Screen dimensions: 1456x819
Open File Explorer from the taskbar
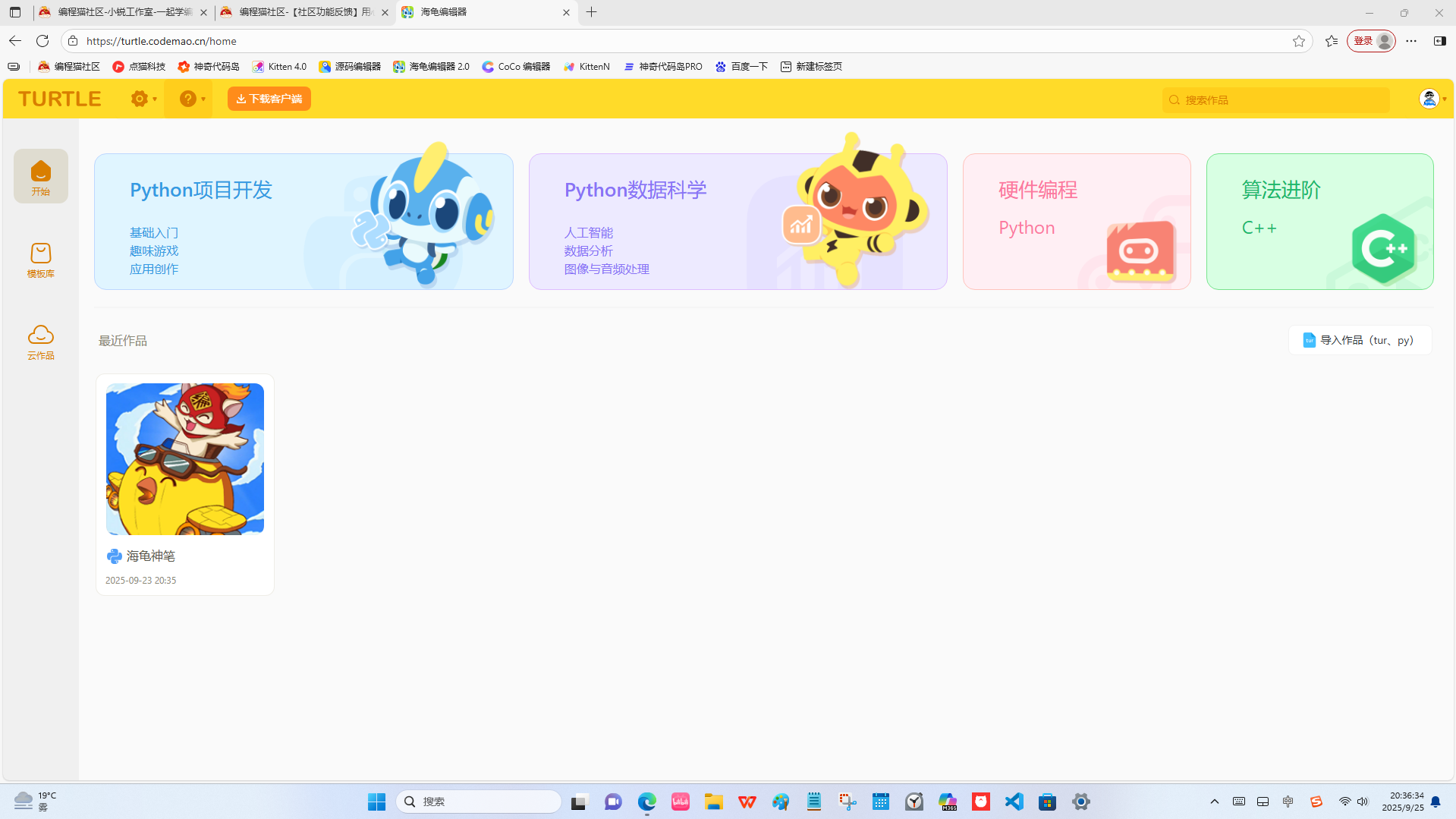coord(714,802)
